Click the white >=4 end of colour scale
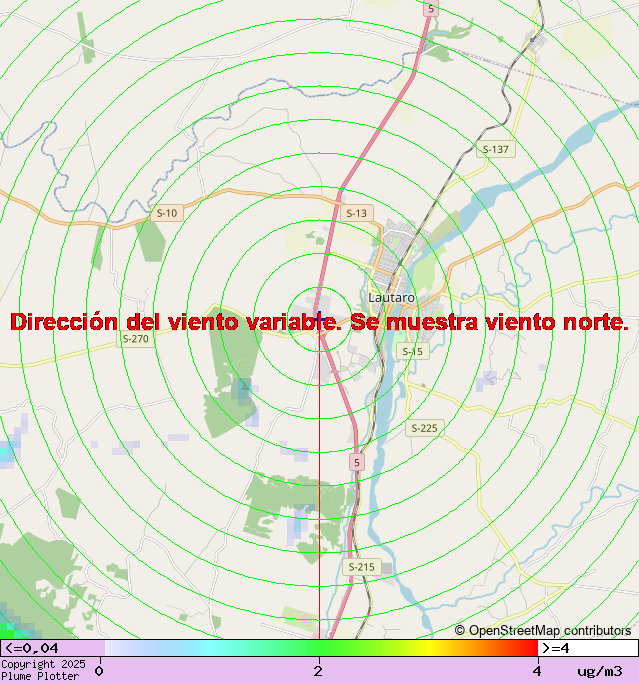639x684 pixels. (x=588, y=648)
